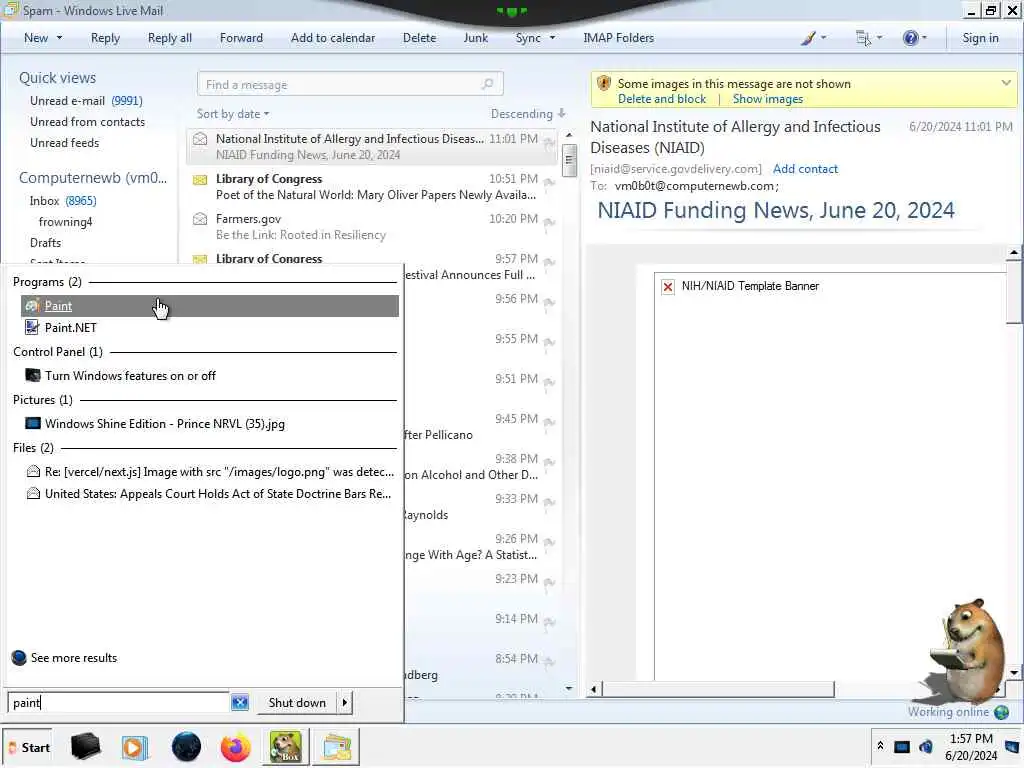Delete the selected message
This screenshot has width=1024, height=768.
(419, 38)
